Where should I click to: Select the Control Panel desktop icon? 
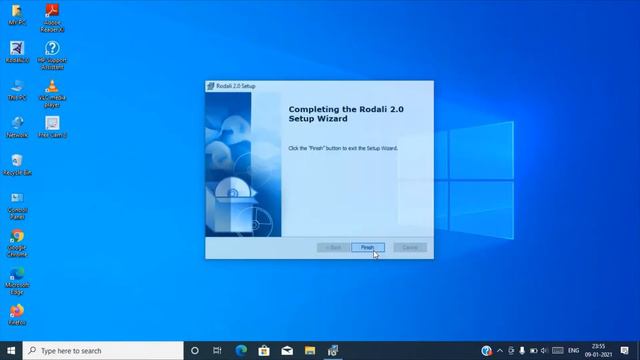click(17, 206)
